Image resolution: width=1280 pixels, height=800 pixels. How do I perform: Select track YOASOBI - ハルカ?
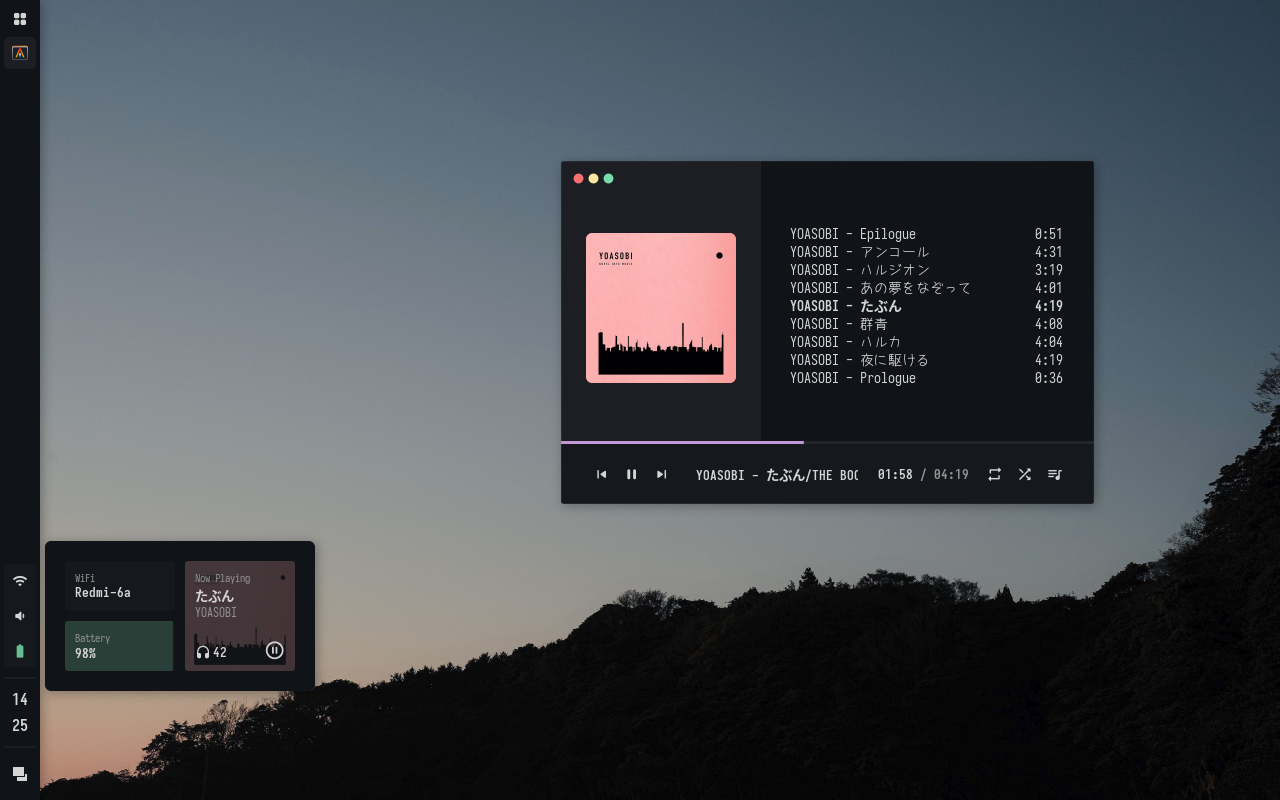coord(926,342)
